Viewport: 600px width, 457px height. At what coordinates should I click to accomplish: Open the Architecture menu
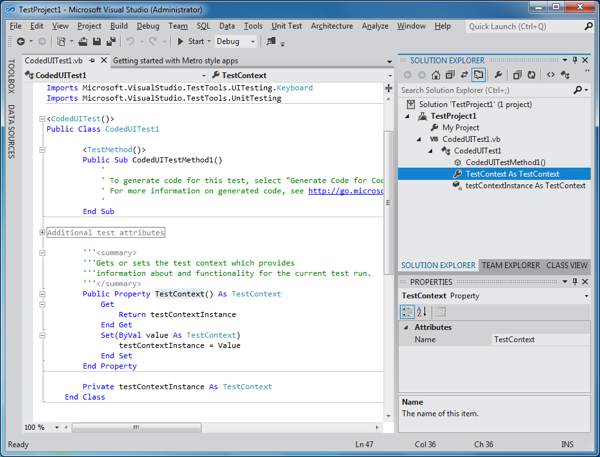click(x=332, y=26)
